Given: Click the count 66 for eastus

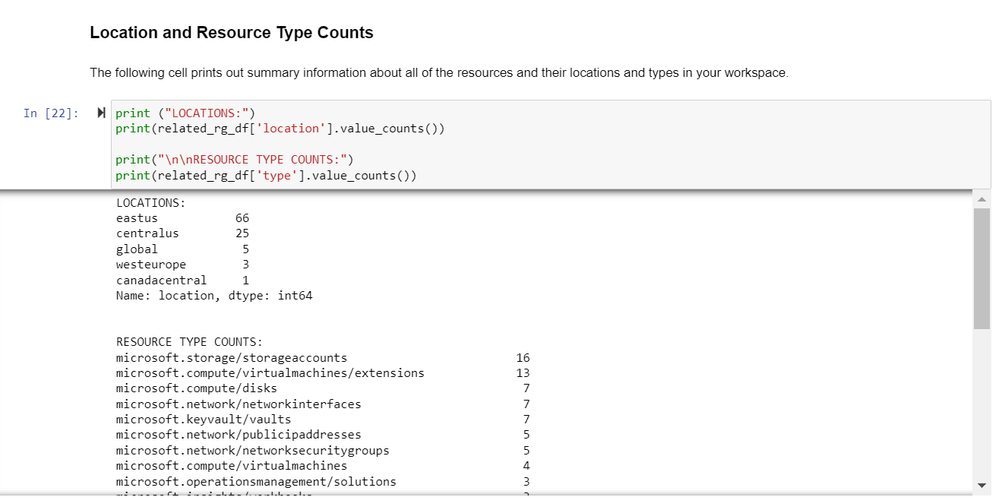Looking at the screenshot, I should point(242,218).
